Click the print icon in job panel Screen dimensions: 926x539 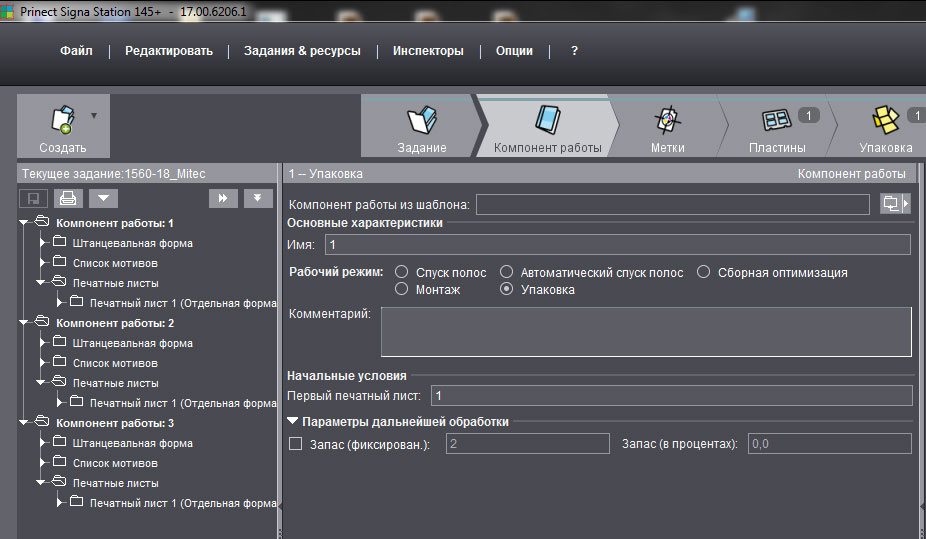66,198
